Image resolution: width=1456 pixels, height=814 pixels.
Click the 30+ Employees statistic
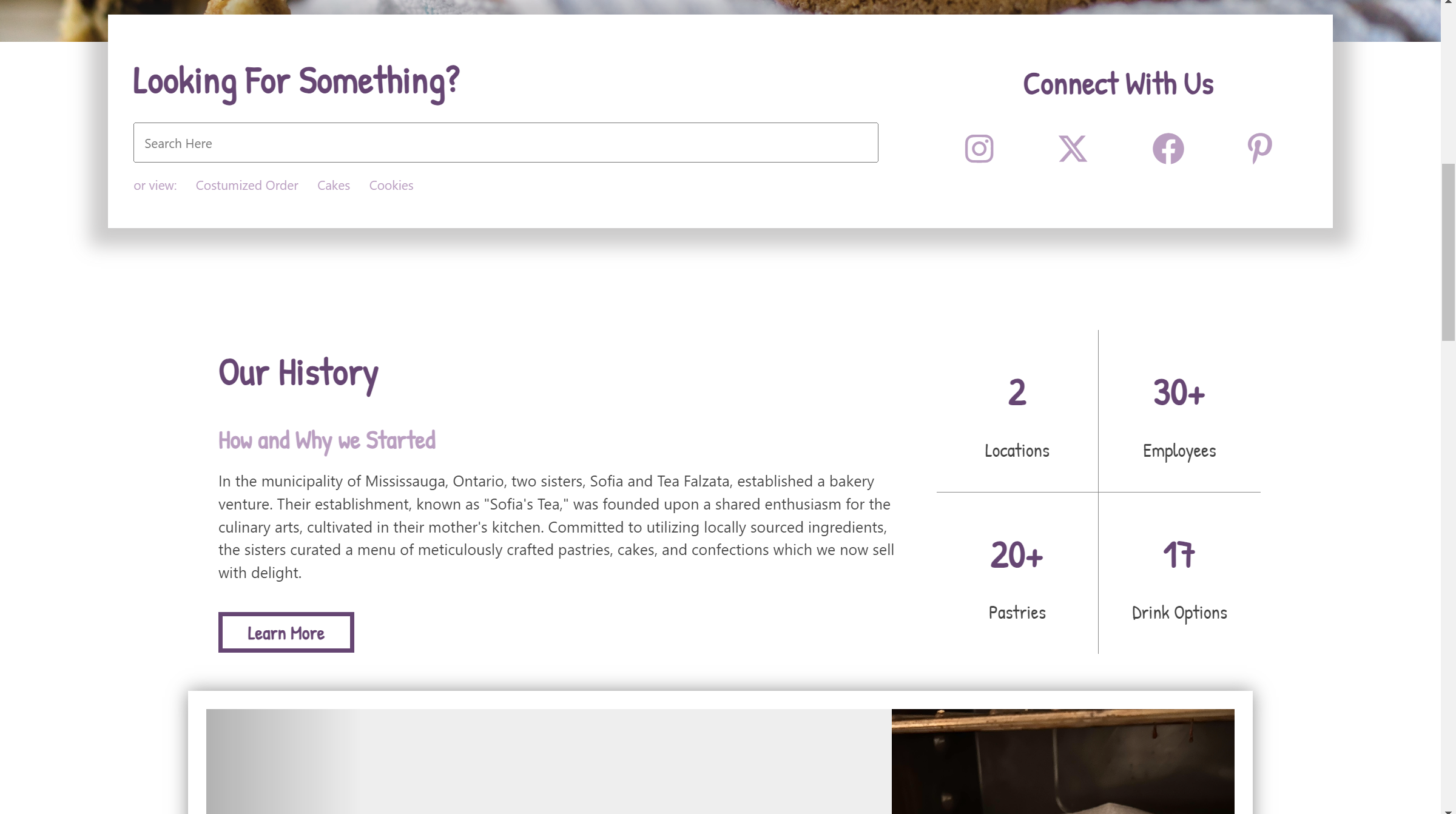click(1179, 417)
